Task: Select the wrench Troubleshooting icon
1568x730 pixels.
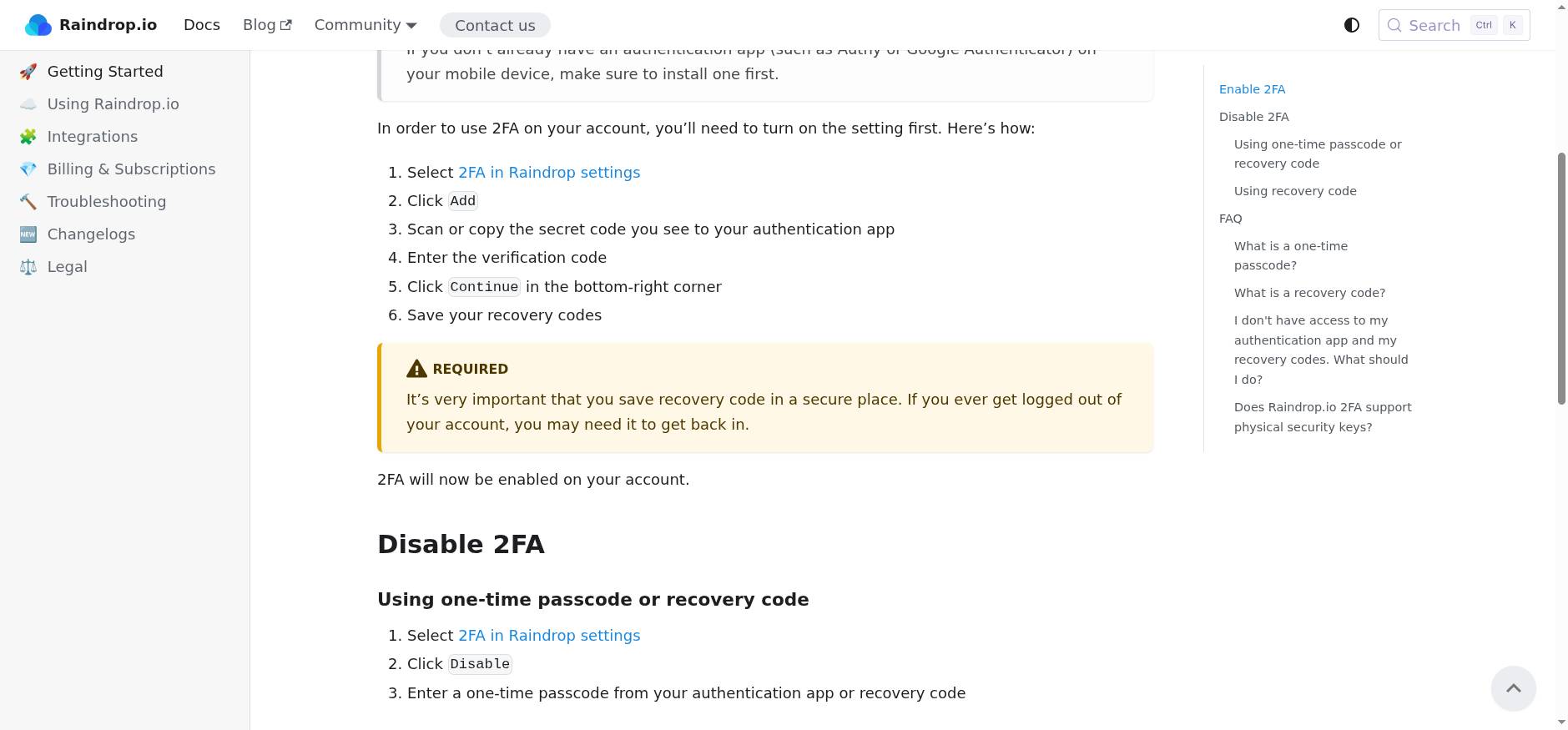Action: point(28,201)
